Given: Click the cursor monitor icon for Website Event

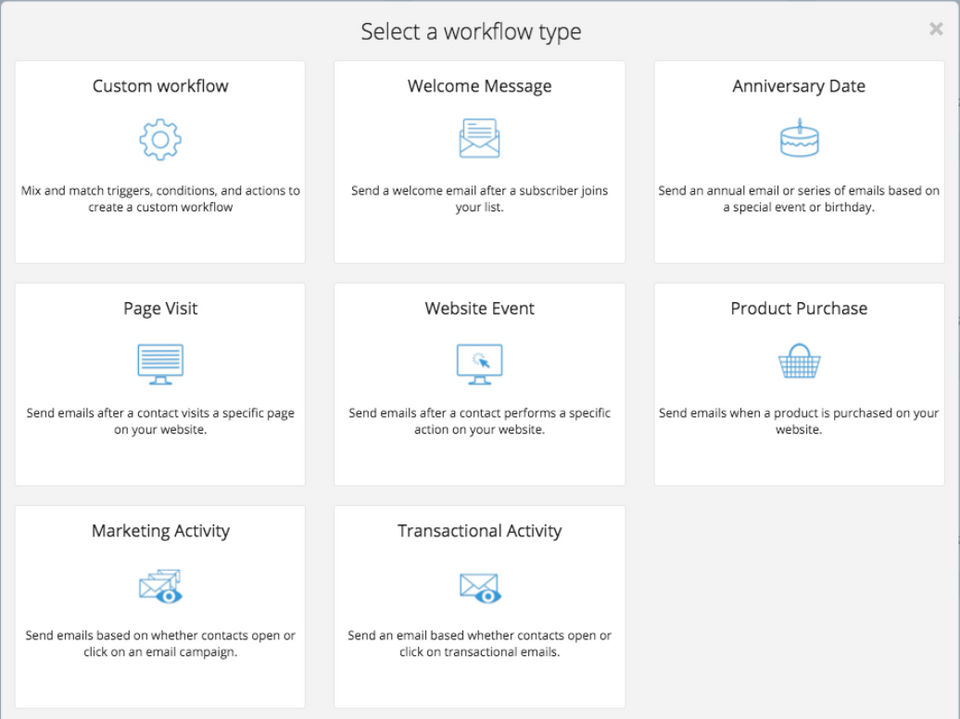Looking at the screenshot, I should (x=479, y=364).
